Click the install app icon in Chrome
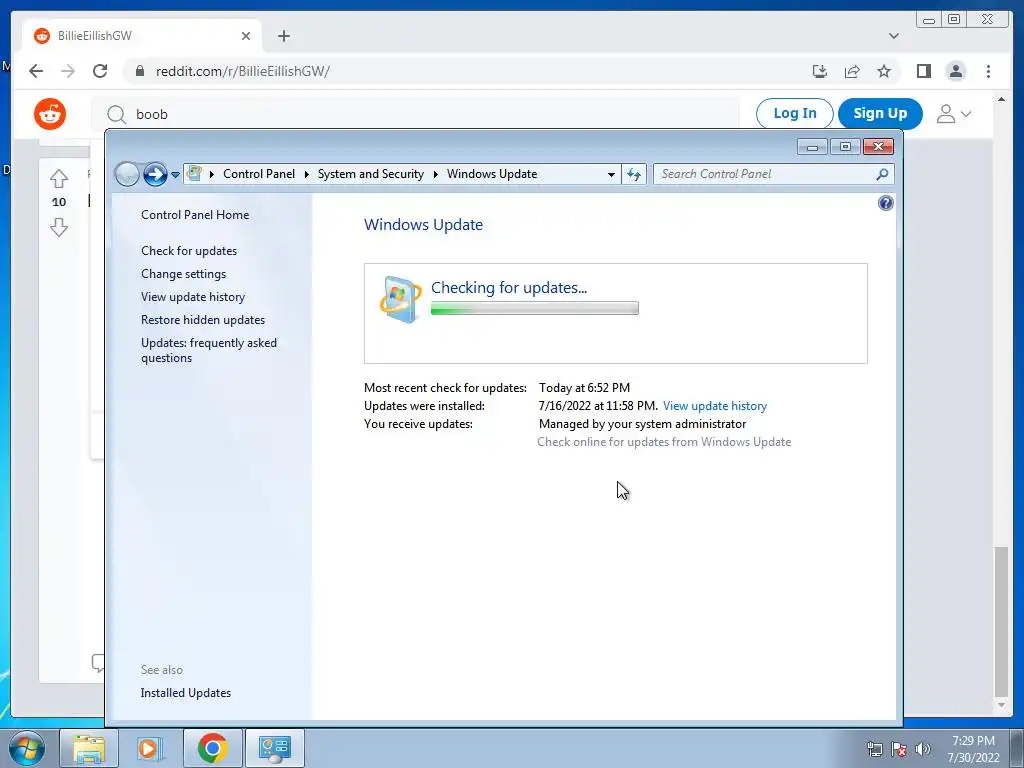This screenshot has height=768, width=1024. point(820,71)
